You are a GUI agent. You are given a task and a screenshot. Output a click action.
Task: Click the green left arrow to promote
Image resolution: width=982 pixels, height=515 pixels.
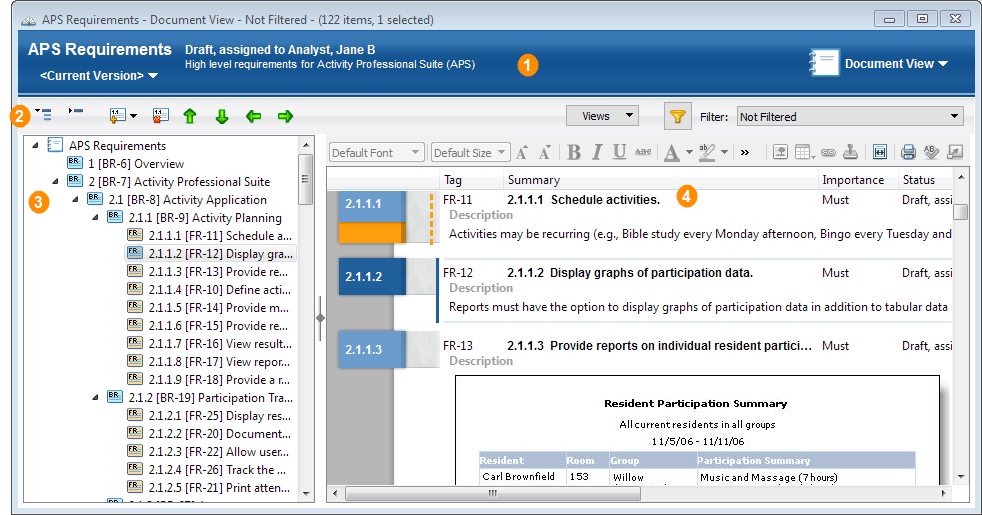pyautogui.click(x=254, y=116)
